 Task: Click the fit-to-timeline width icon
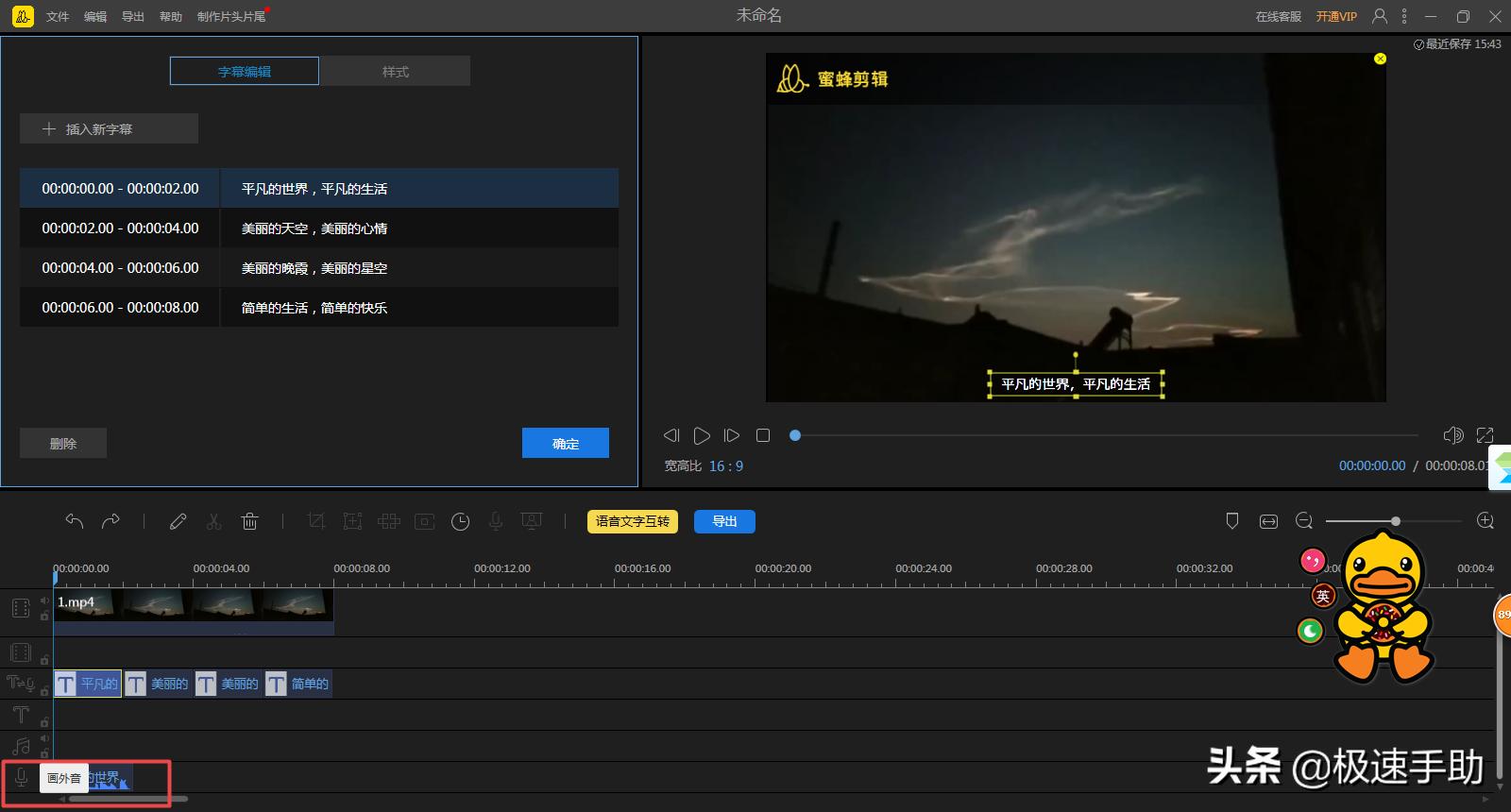1268,521
